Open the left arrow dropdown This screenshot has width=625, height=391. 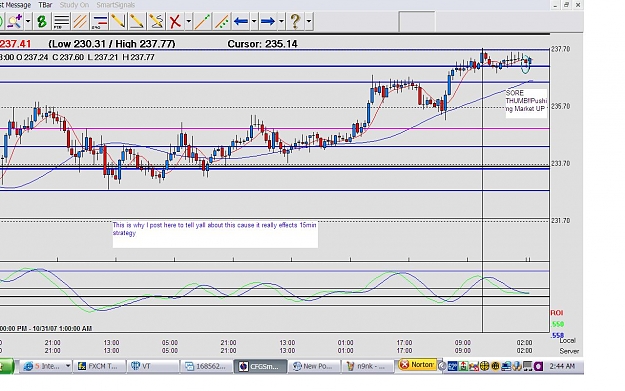[254, 21]
